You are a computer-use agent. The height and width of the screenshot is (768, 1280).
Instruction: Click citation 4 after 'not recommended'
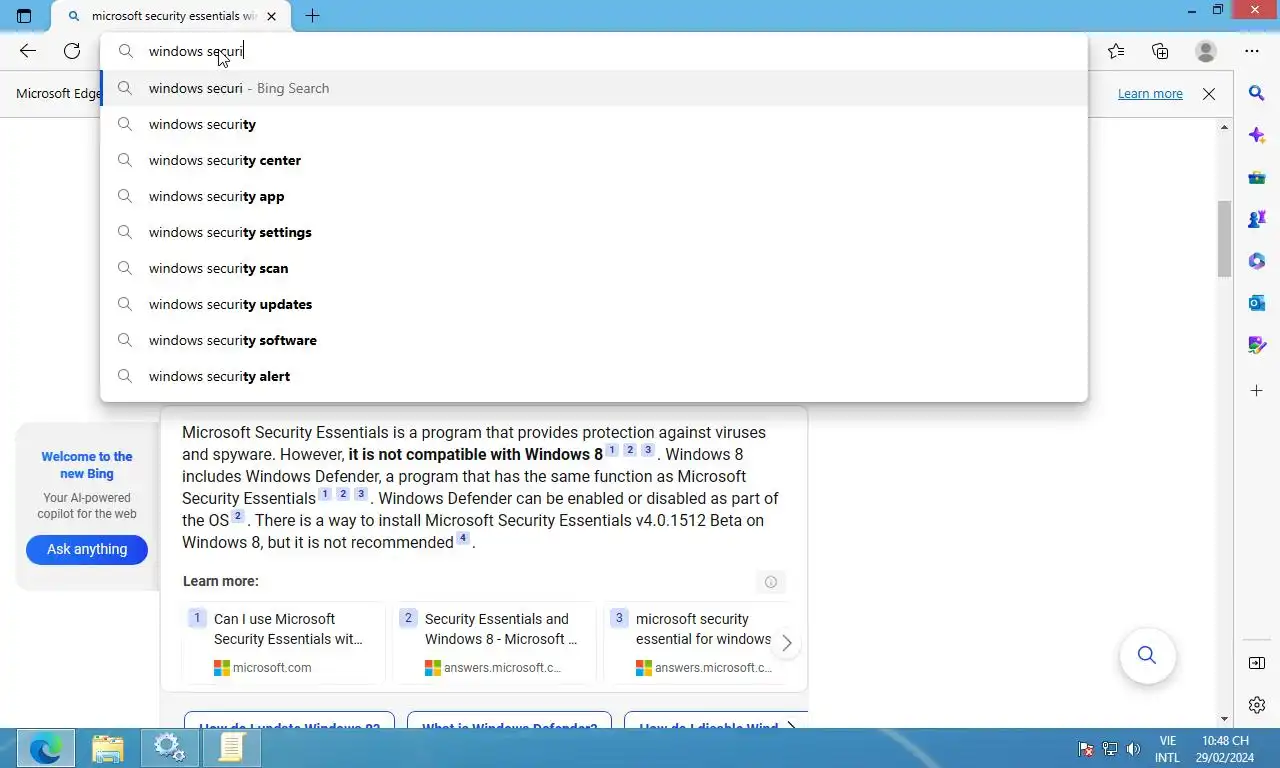pyautogui.click(x=463, y=538)
